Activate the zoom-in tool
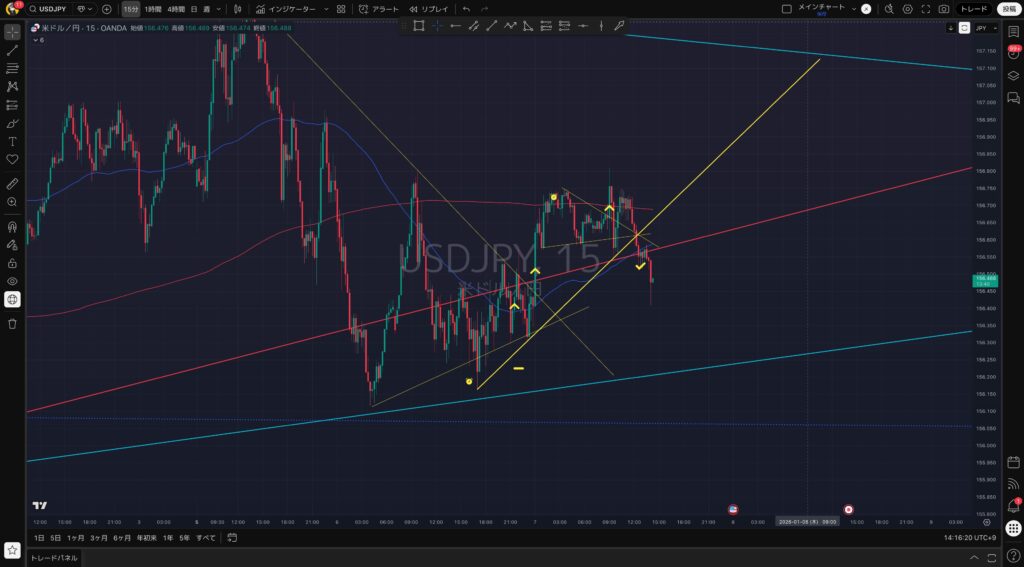The height and width of the screenshot is (567, 1024). (12, 202)
